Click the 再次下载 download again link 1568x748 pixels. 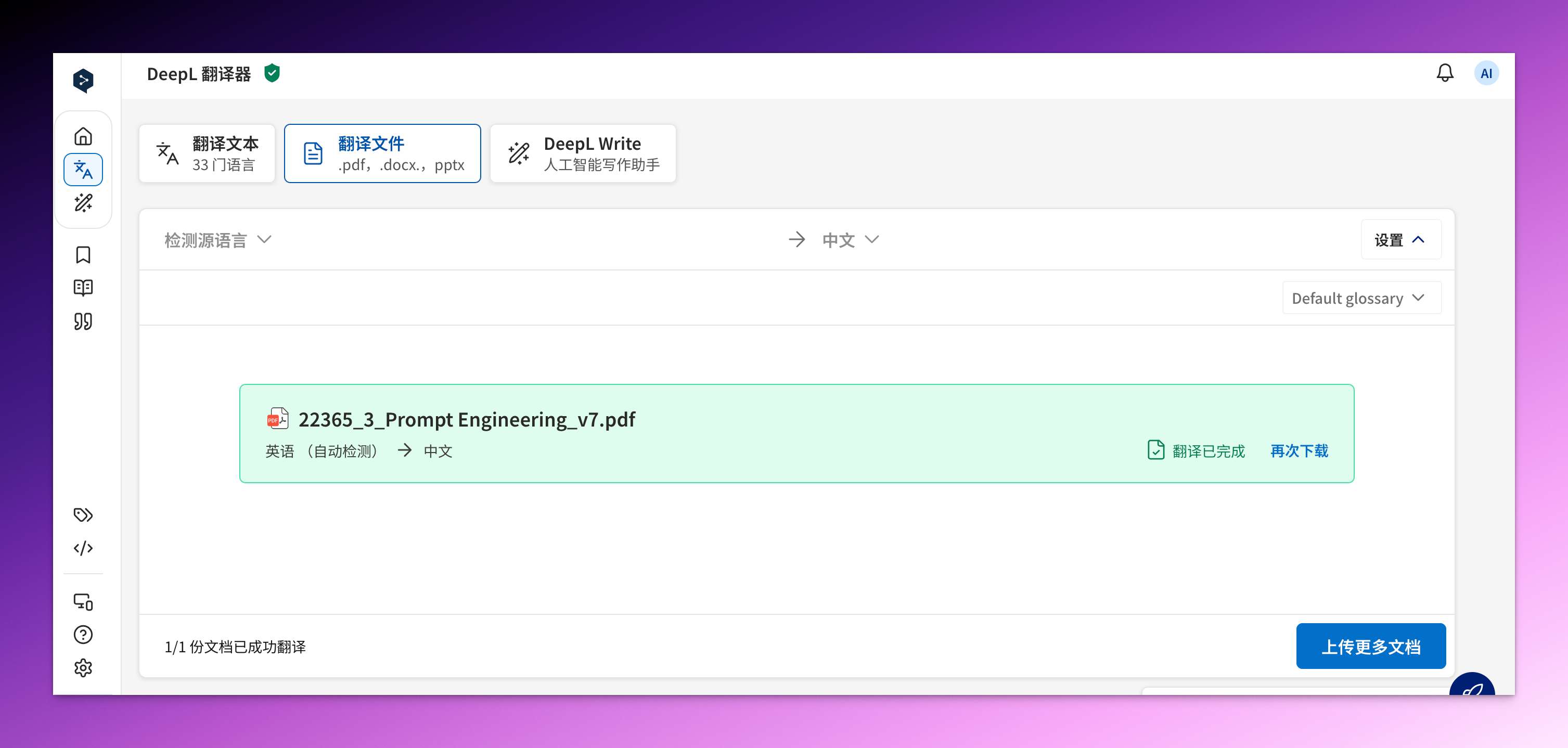coord(1299,451)
